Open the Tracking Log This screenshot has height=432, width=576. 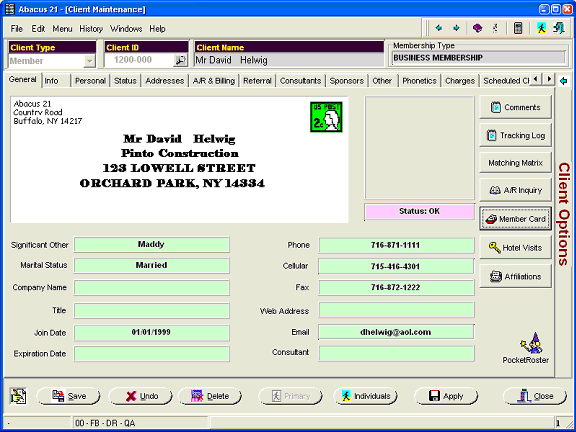515,136
